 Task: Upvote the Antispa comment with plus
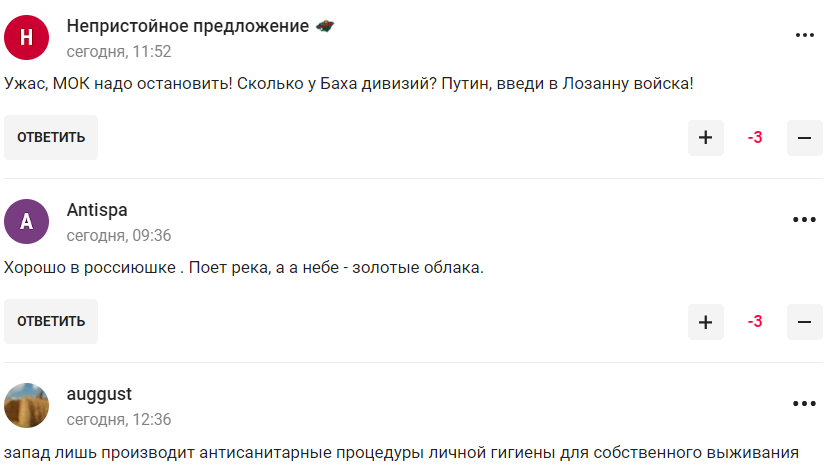705,322
